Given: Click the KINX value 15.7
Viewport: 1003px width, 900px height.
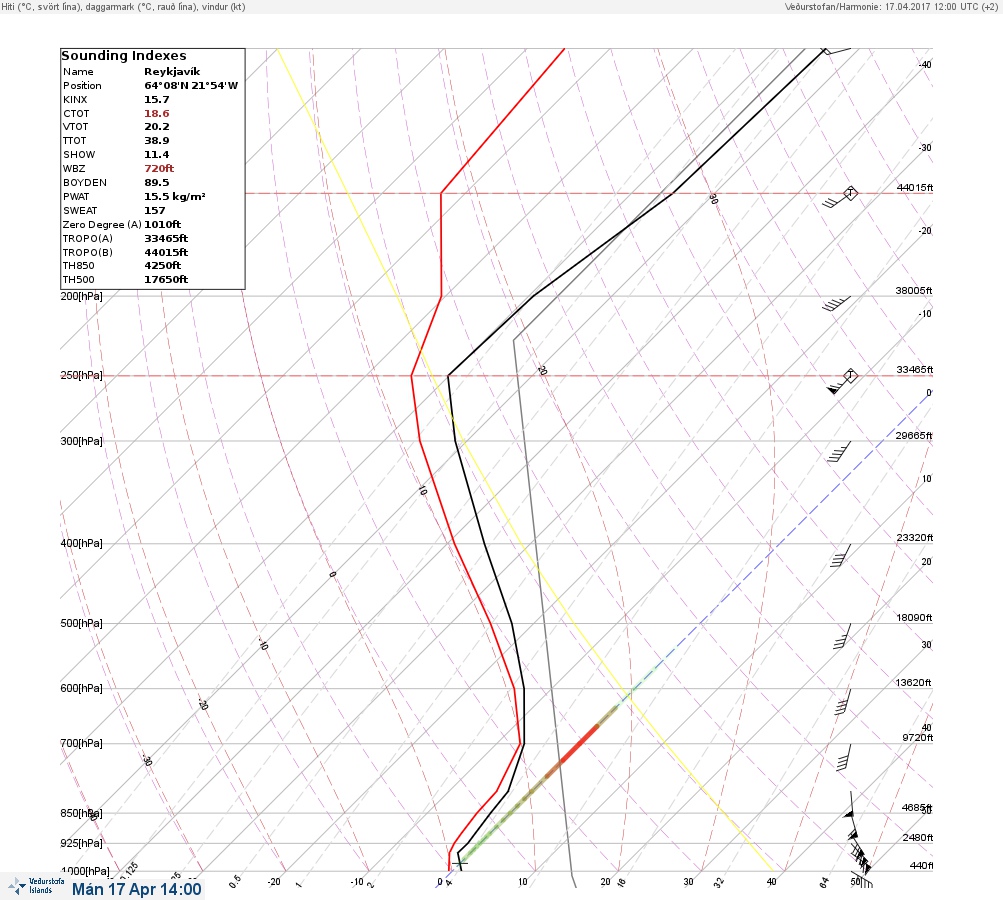Looking at the screenshot, I should [157, 100].
